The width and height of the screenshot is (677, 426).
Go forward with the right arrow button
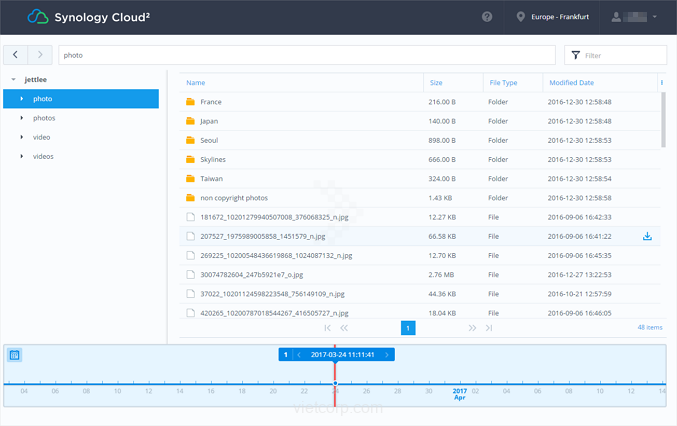point(40,55)
